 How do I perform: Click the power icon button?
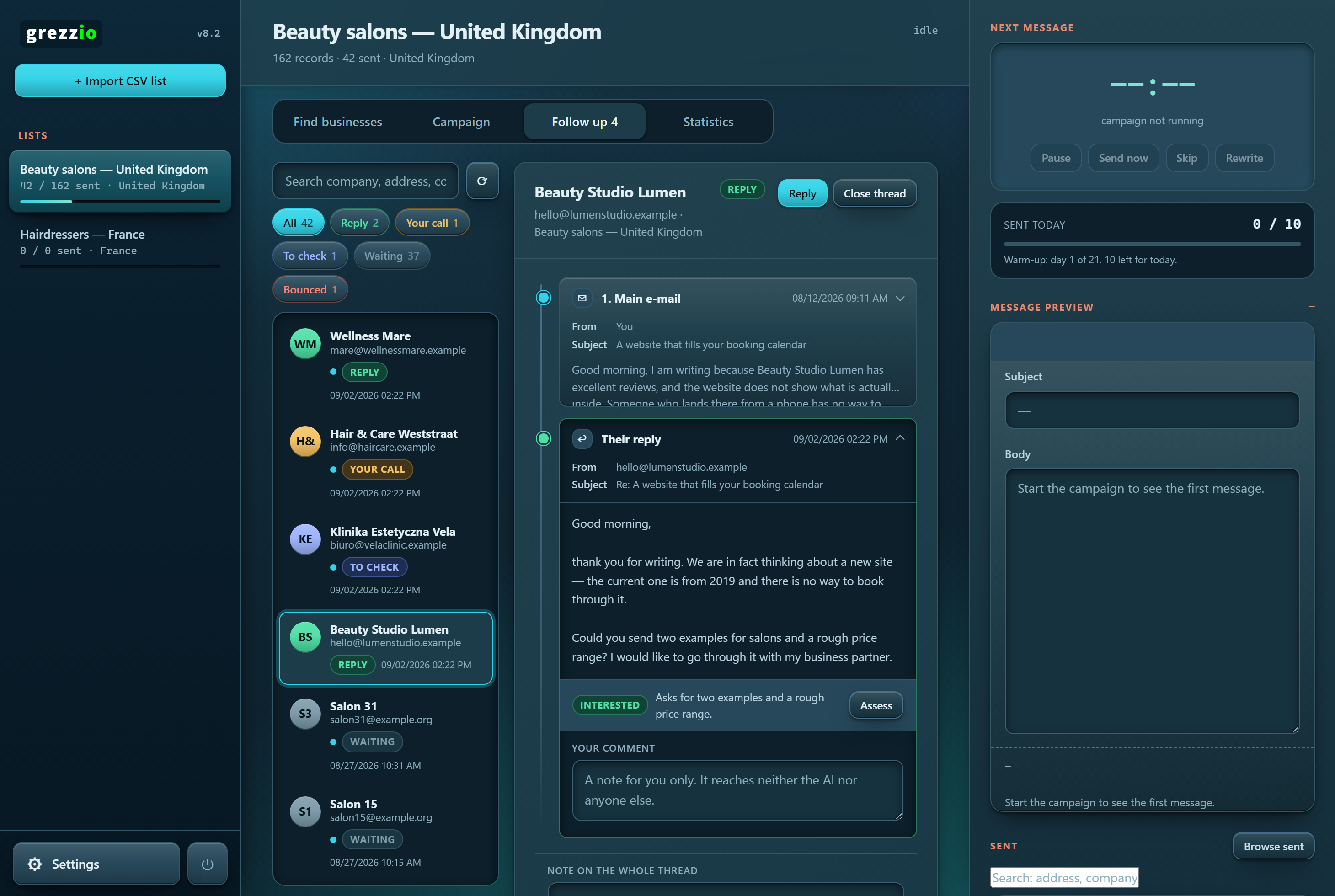[x=208, y=864]
